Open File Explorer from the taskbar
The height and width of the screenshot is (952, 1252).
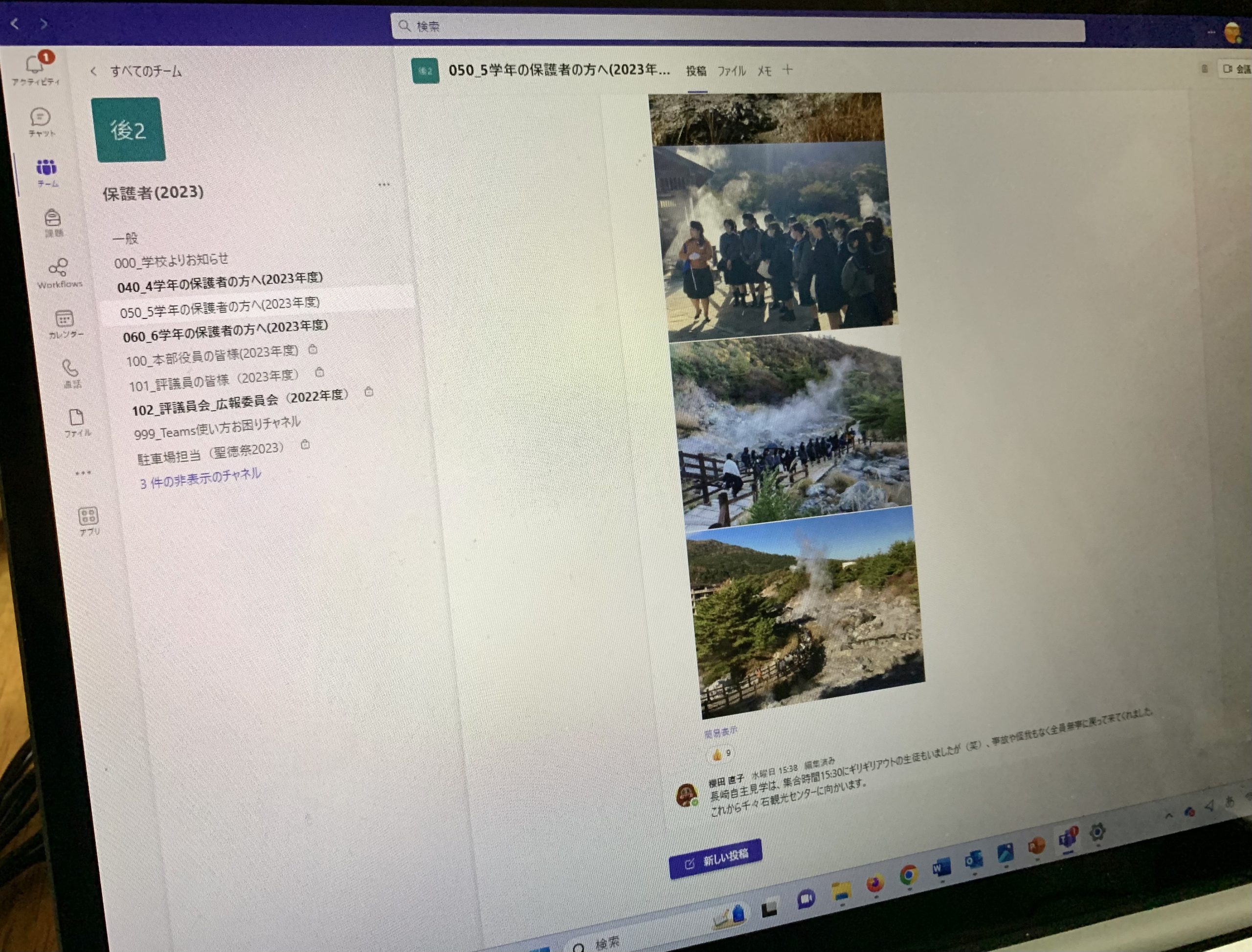pyautogui.click(x=841, y=891)
